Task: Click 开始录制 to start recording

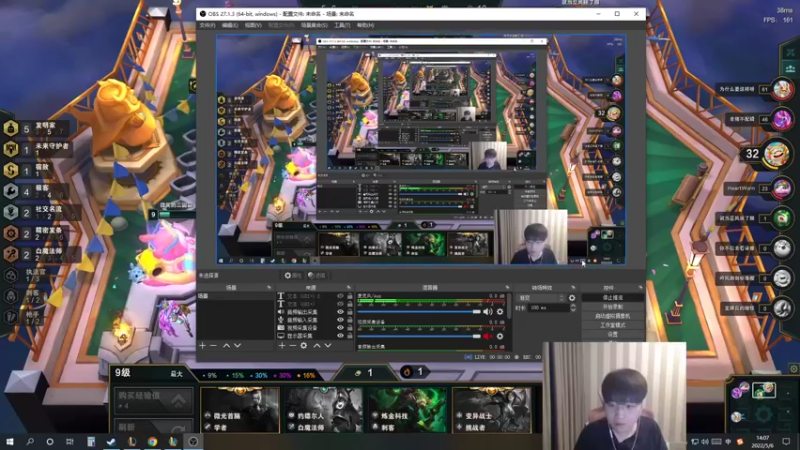Action: 613,307
